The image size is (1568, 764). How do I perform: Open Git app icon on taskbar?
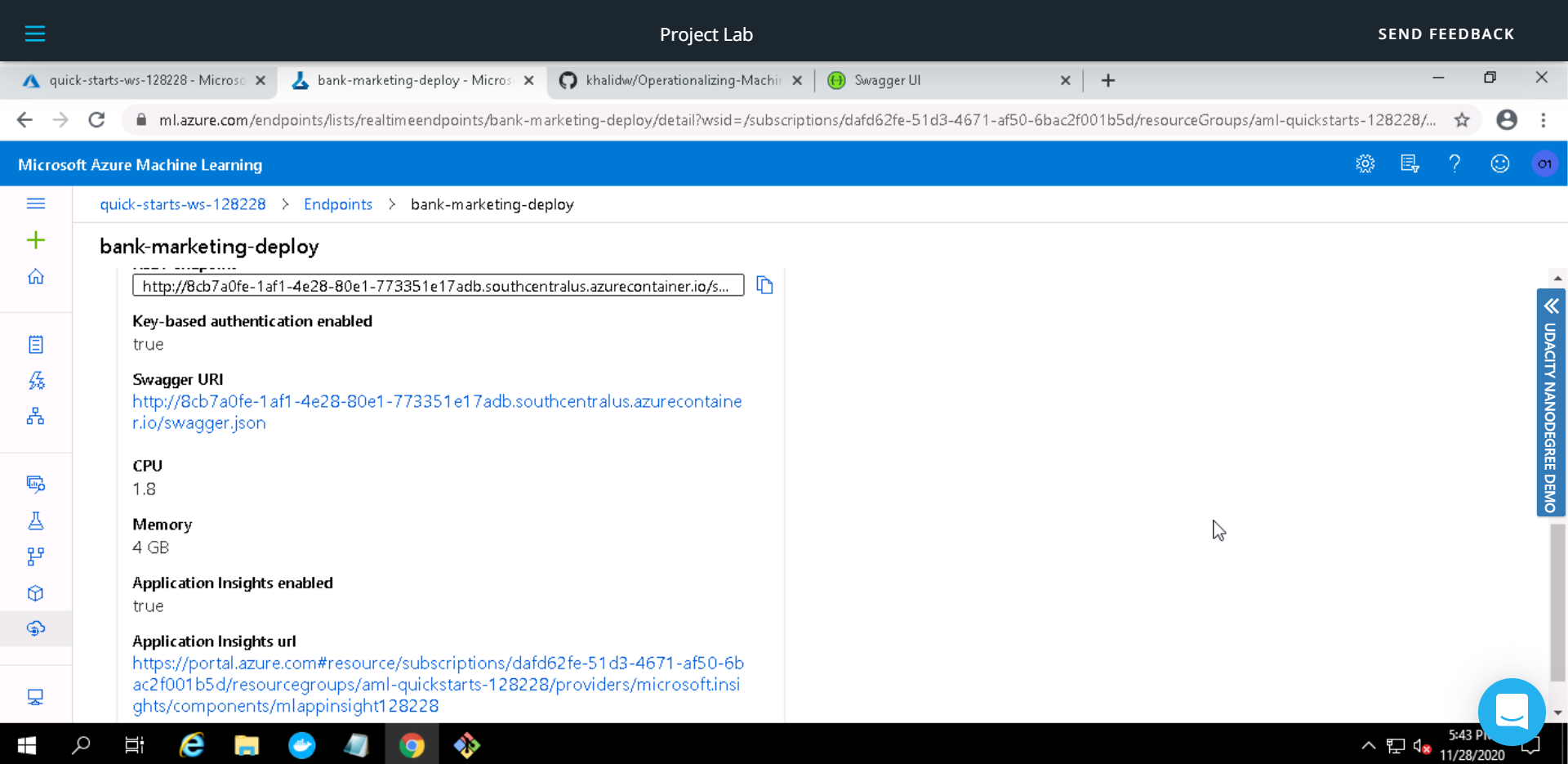point(467,745)
